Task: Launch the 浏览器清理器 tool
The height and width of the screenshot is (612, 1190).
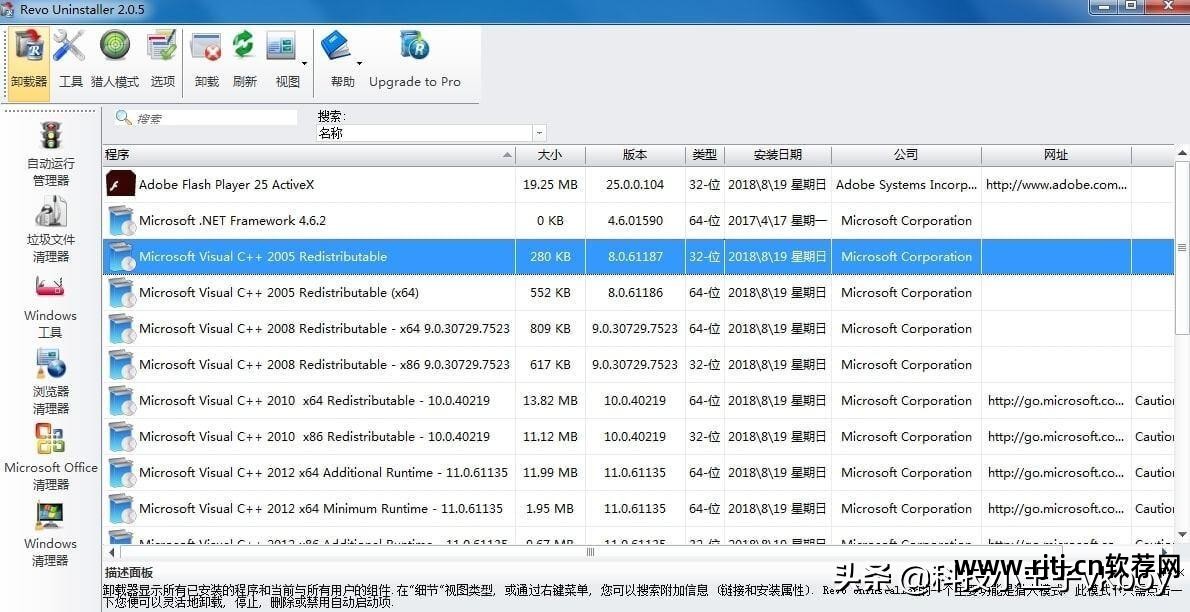Action: (50, 378)
